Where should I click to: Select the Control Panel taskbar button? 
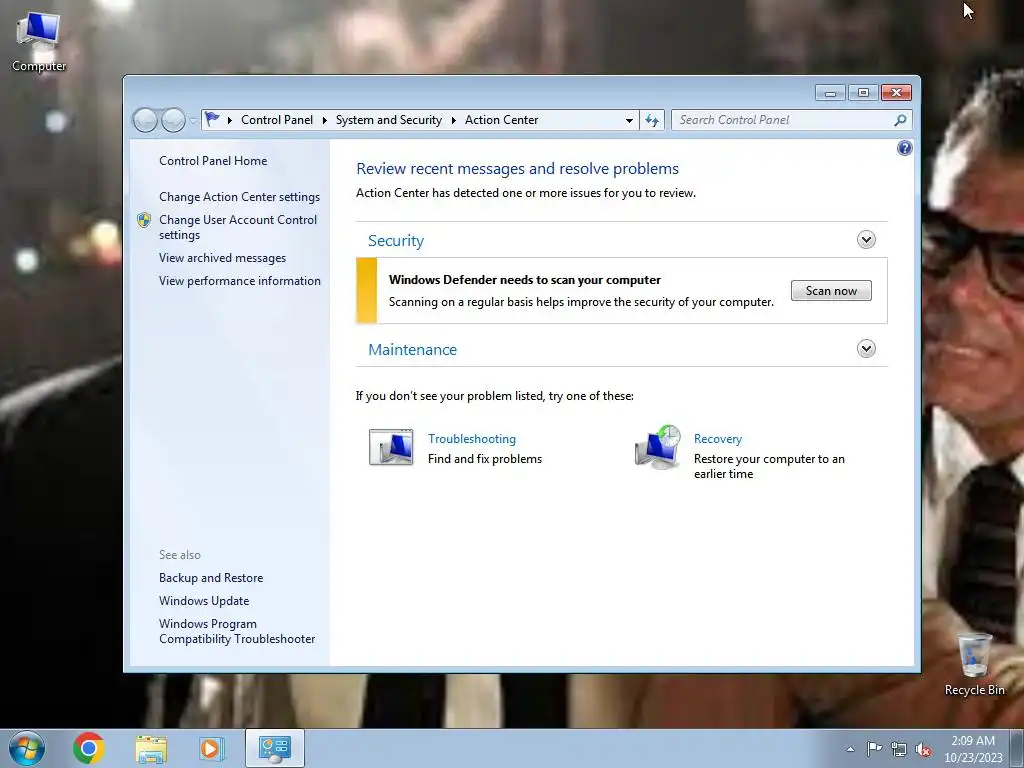point(274,748)
